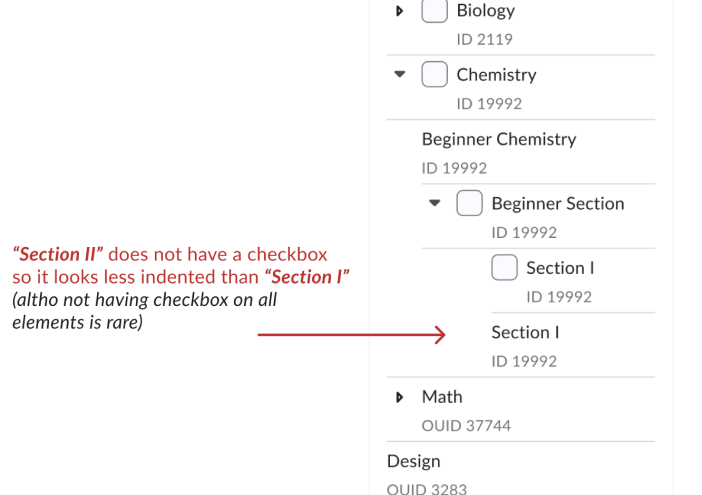
Task: Expand the Biology tree node arrow
Action: [400, 11]
